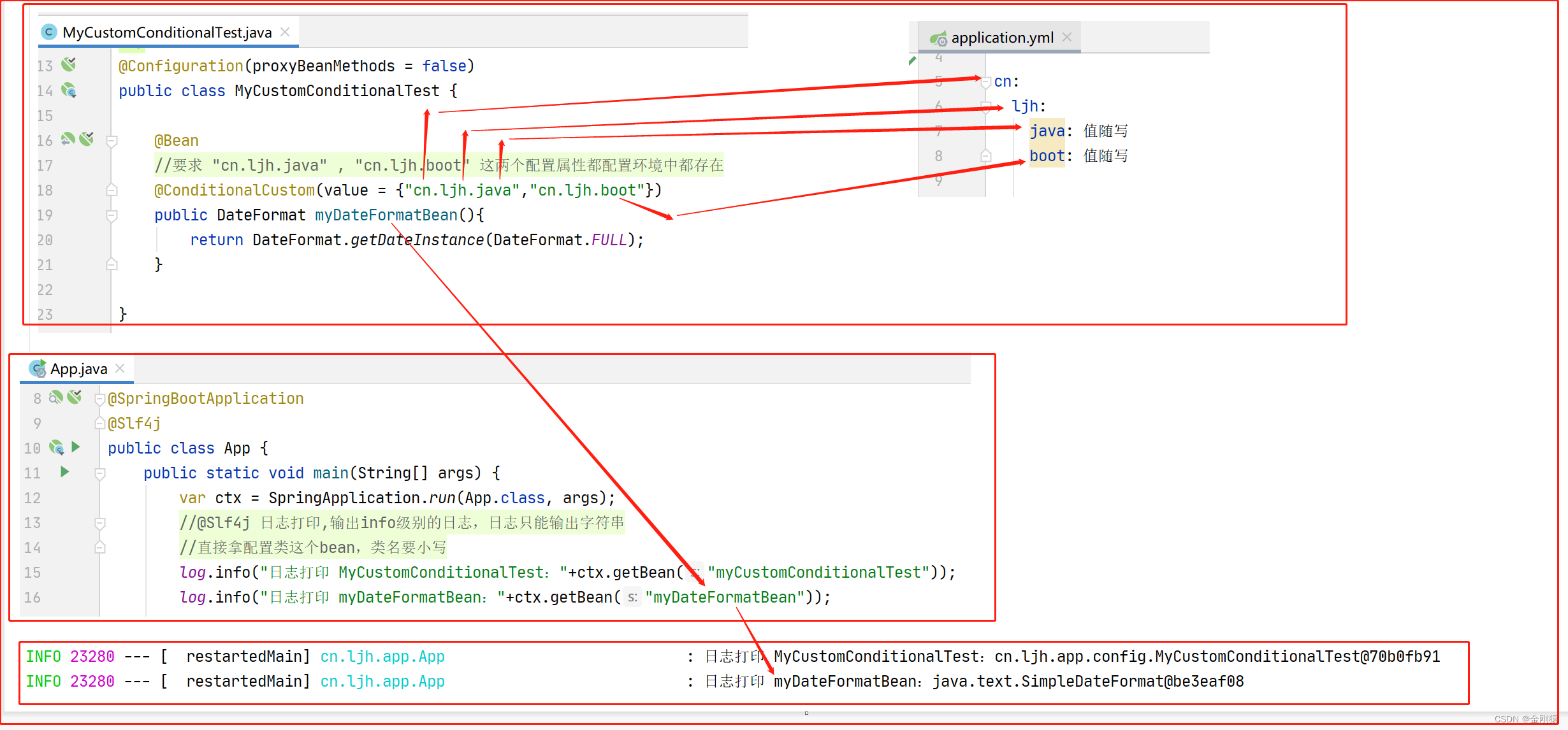Click the Spring gutter icon on App.java line 10
Image resolution: width=1568 pixels, height=730 pixels.
pyautogui.click(x=57, y=448)
